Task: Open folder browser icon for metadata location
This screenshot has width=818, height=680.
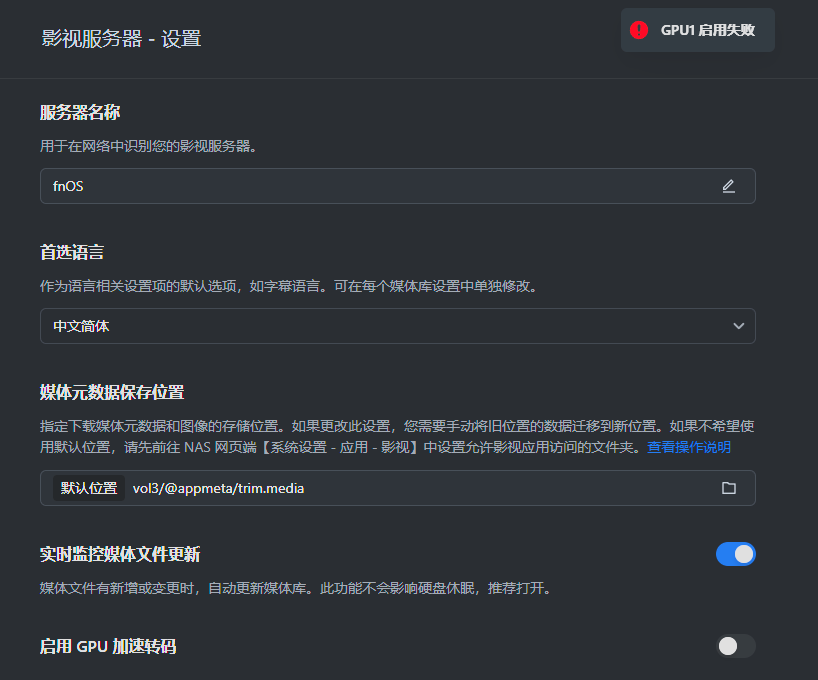Action: tap(729, 488)
